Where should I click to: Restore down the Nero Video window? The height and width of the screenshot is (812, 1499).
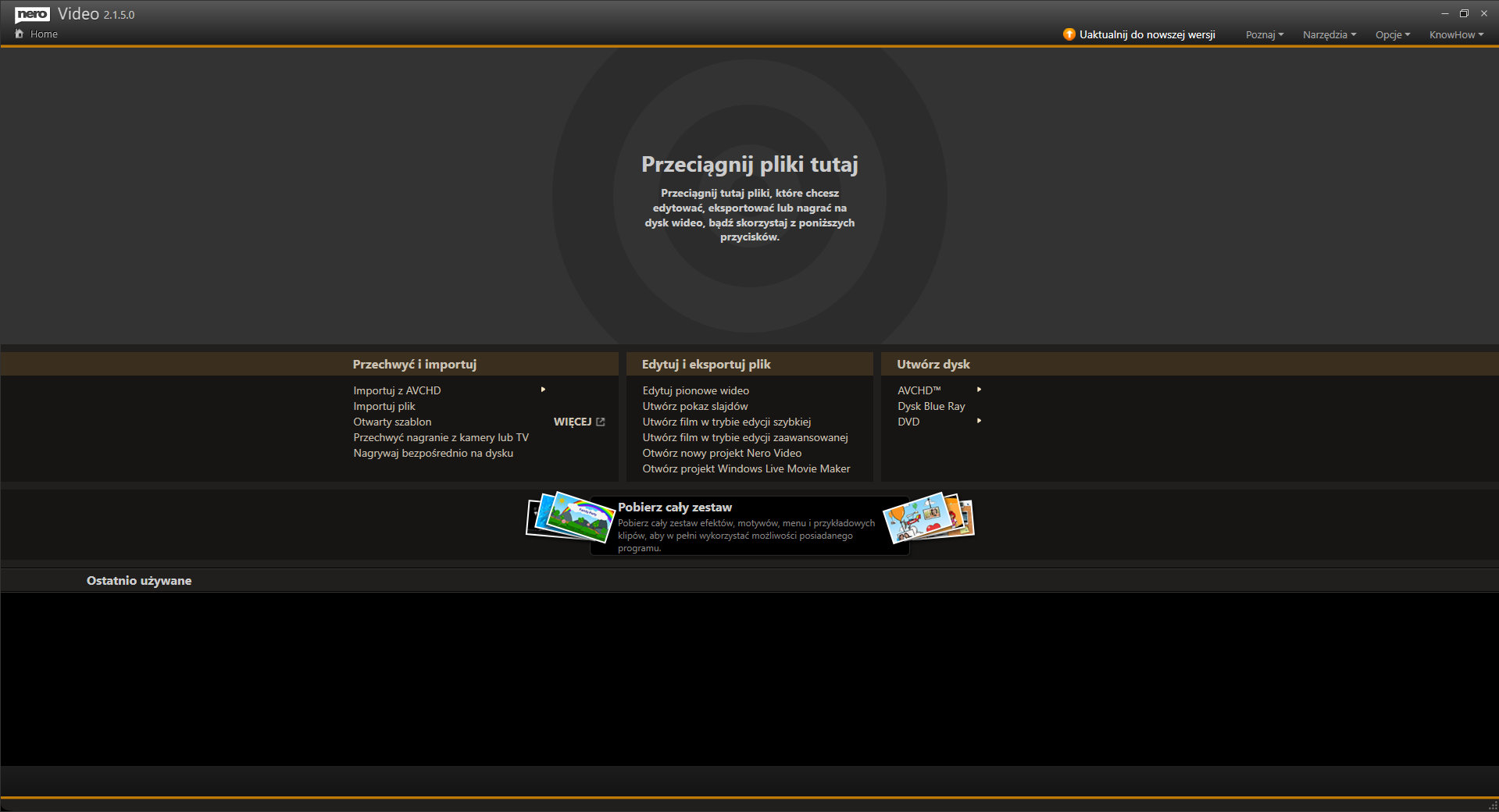[x=1464, y=13]
